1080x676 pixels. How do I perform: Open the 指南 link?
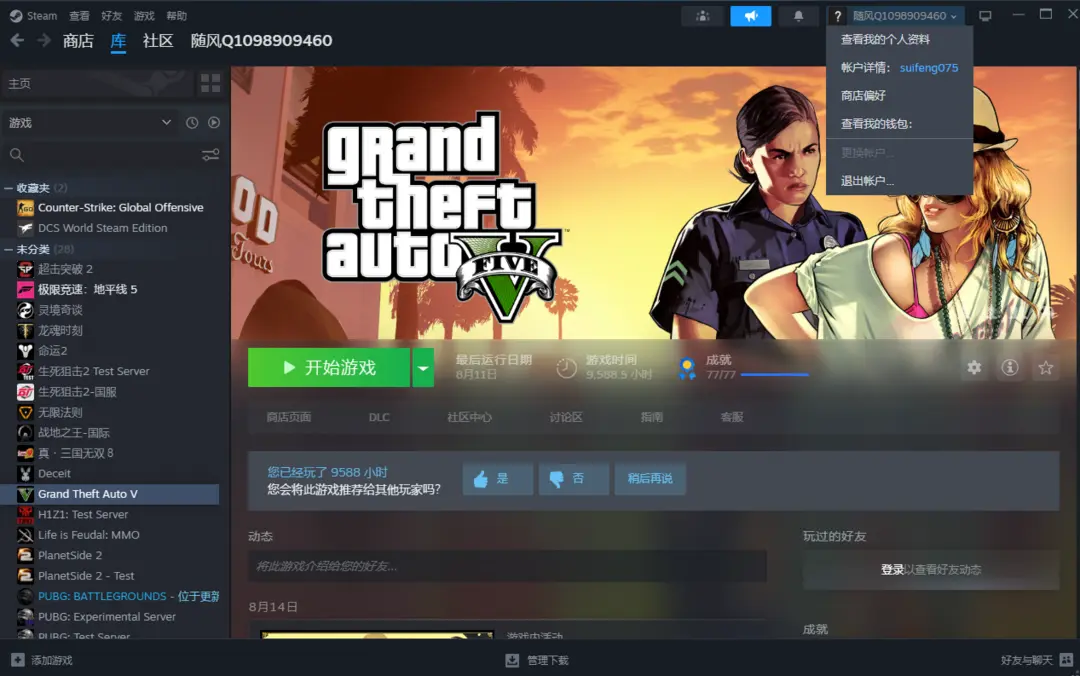point(652,417)
